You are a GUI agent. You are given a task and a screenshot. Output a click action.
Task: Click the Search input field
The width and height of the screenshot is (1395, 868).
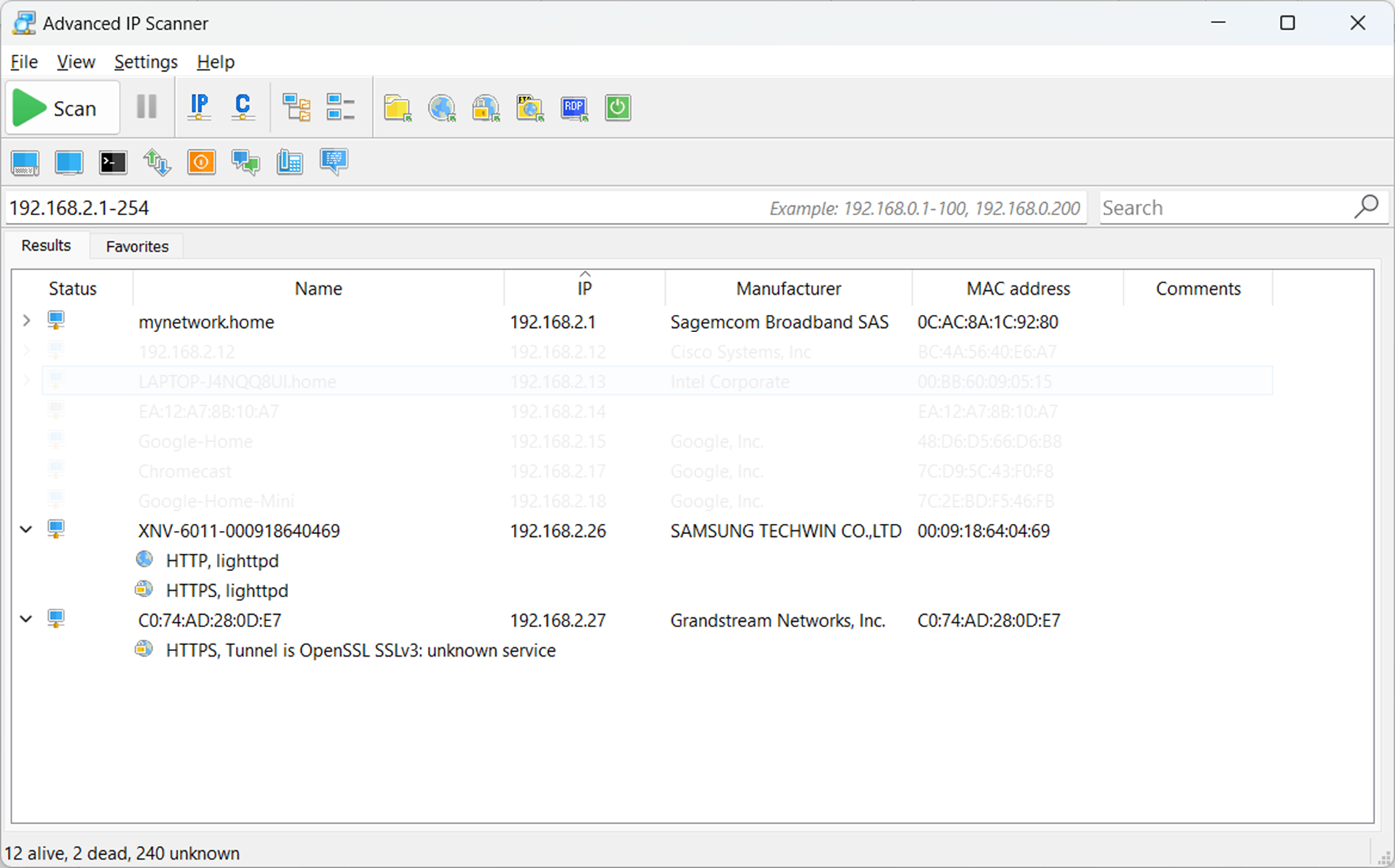pos(1225,208)
